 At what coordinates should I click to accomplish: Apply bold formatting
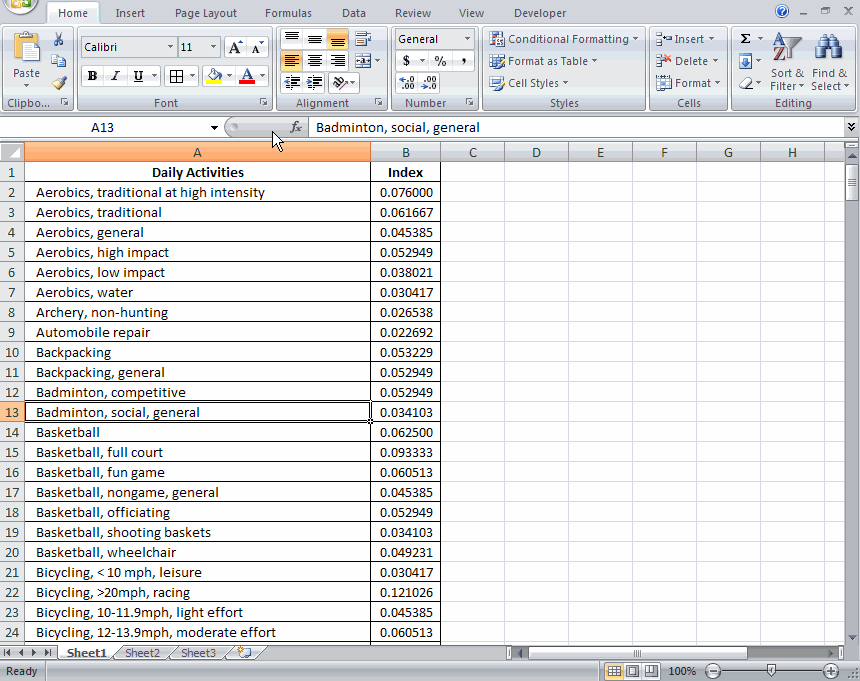90,76
